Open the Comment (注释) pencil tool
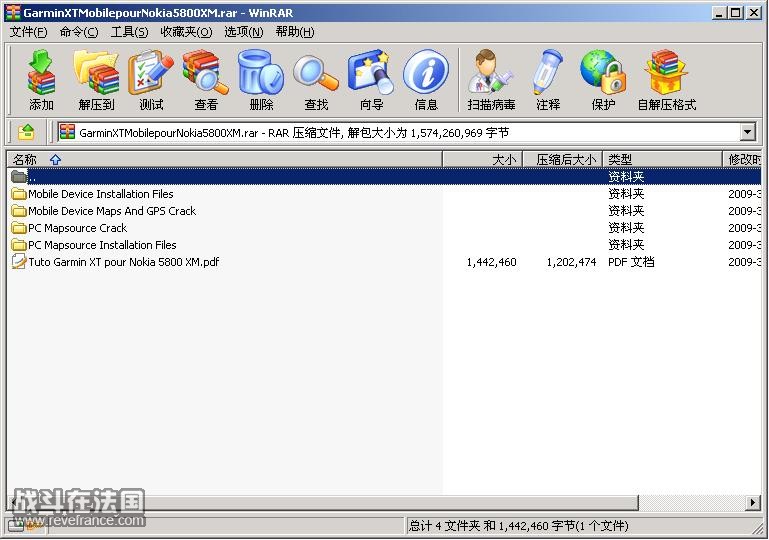This screenshot has height=540, width=769. (x=548, y=80)
